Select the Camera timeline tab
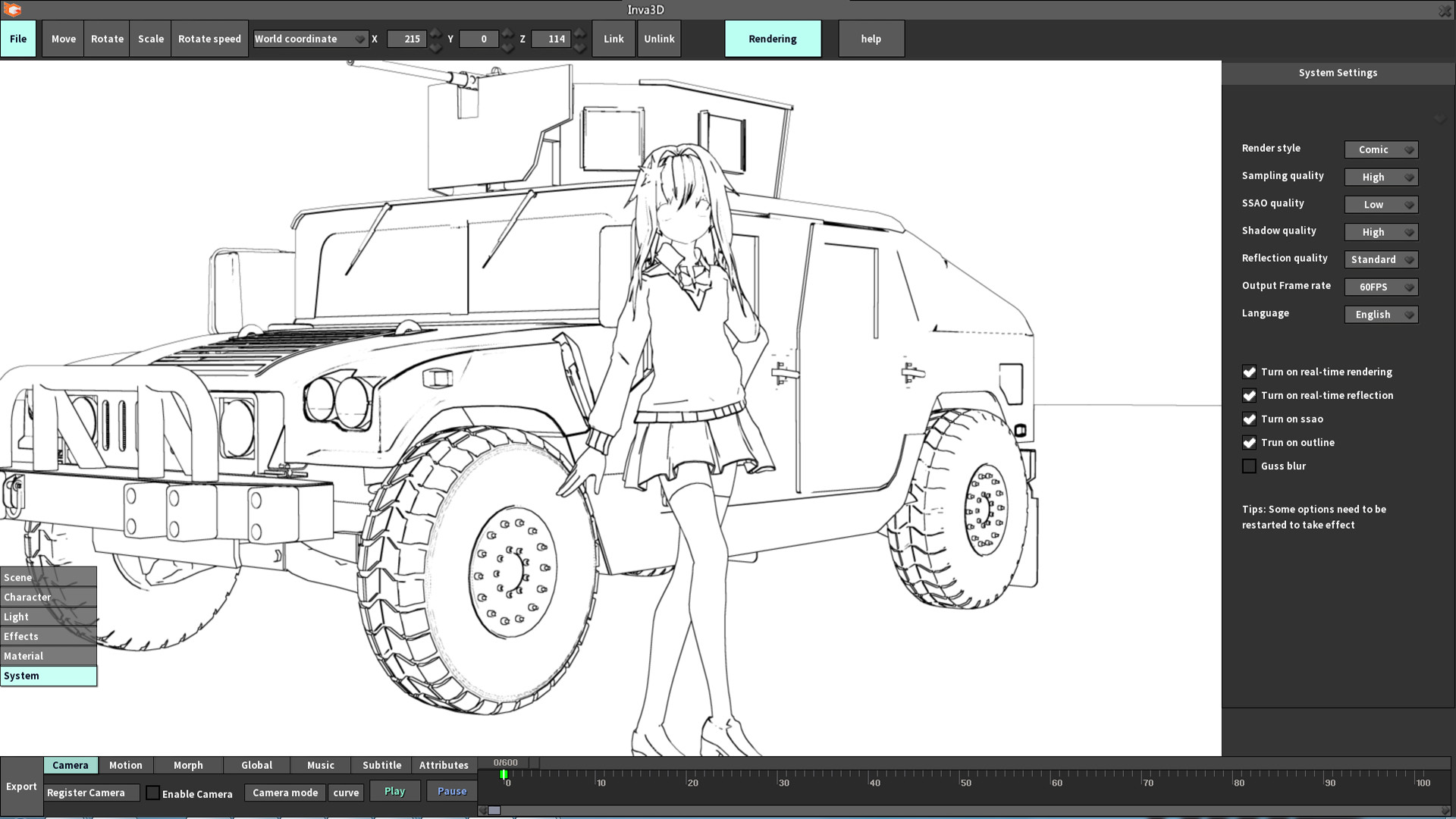Viewport: 1456px width, 819px height. pos(71,765)
